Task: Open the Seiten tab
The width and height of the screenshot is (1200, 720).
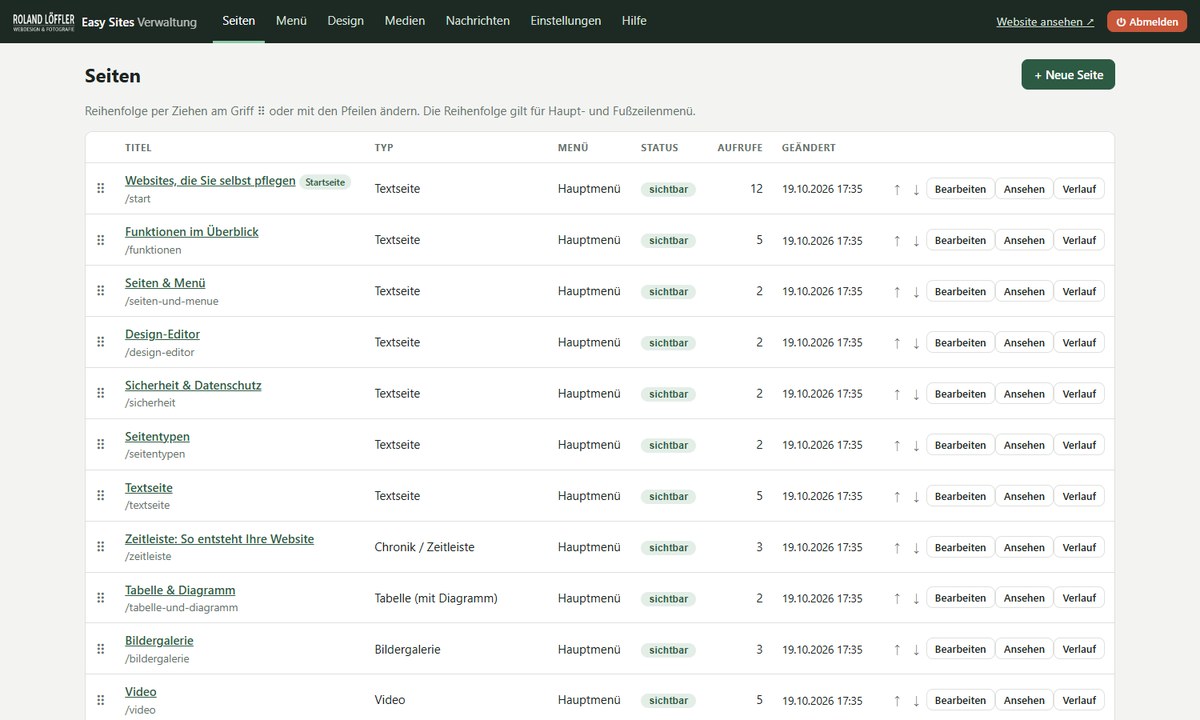Action: (238, 20)
